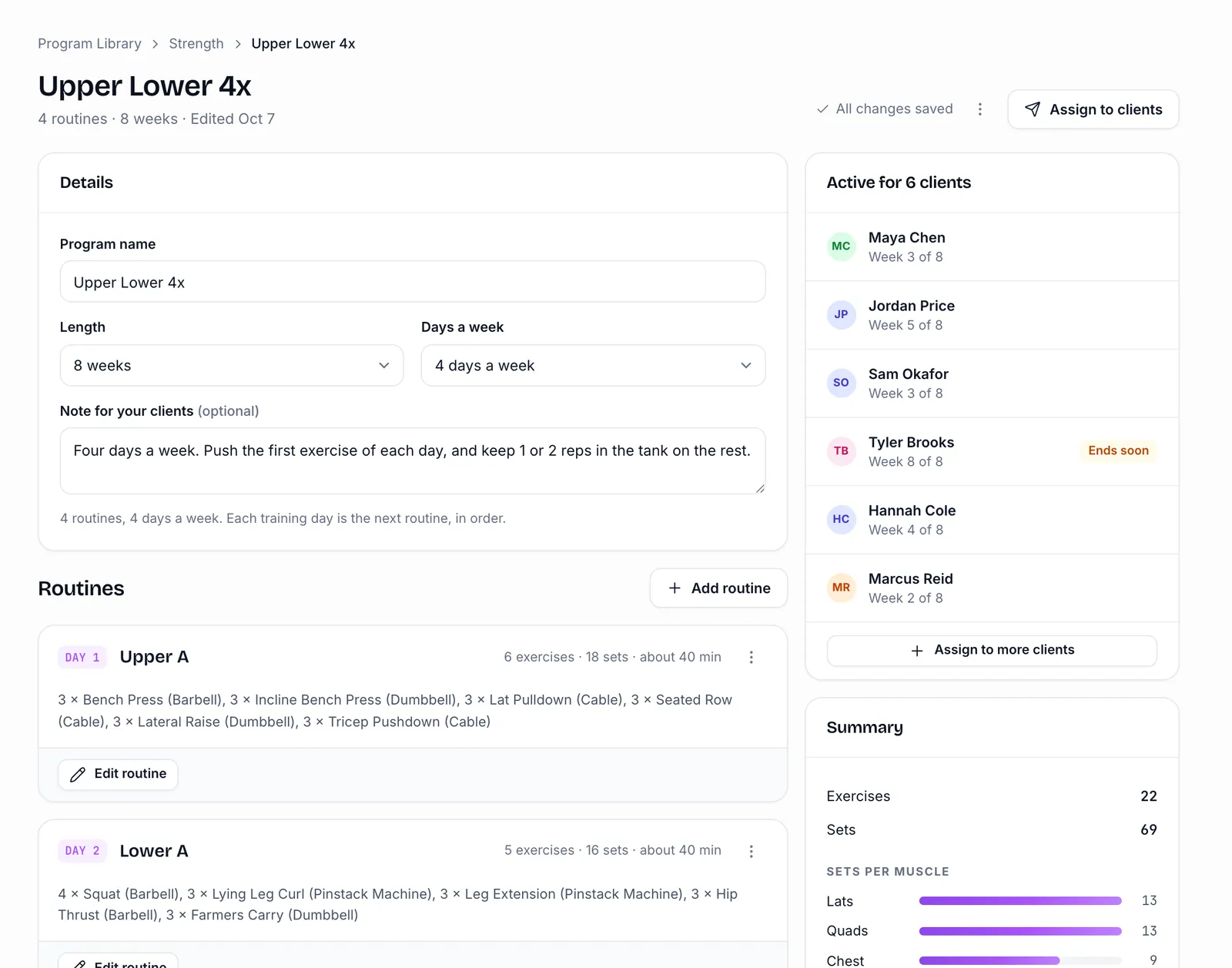Click the Chest sets progress bar

coord(1020,960)
